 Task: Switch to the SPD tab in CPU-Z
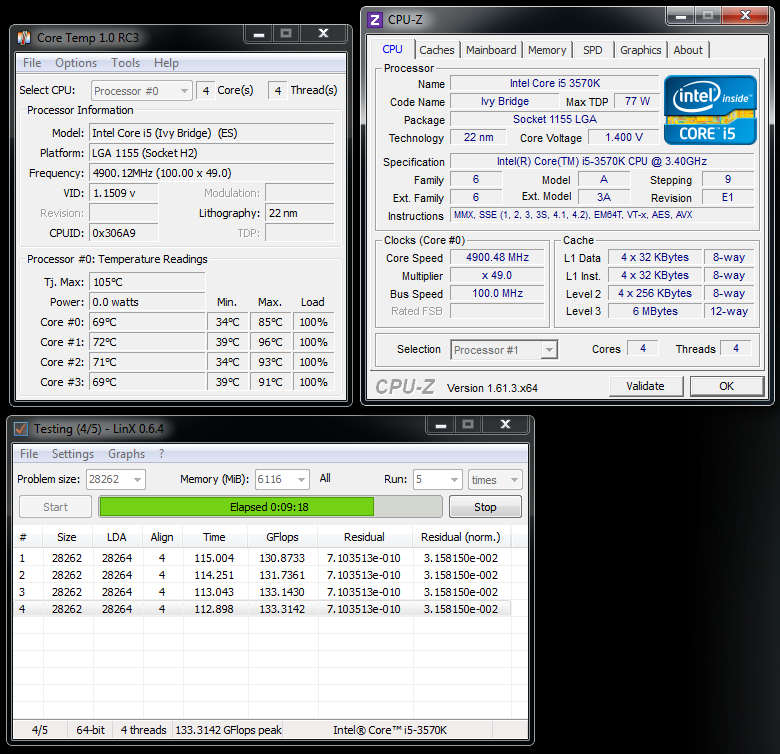tap(592, 50)
